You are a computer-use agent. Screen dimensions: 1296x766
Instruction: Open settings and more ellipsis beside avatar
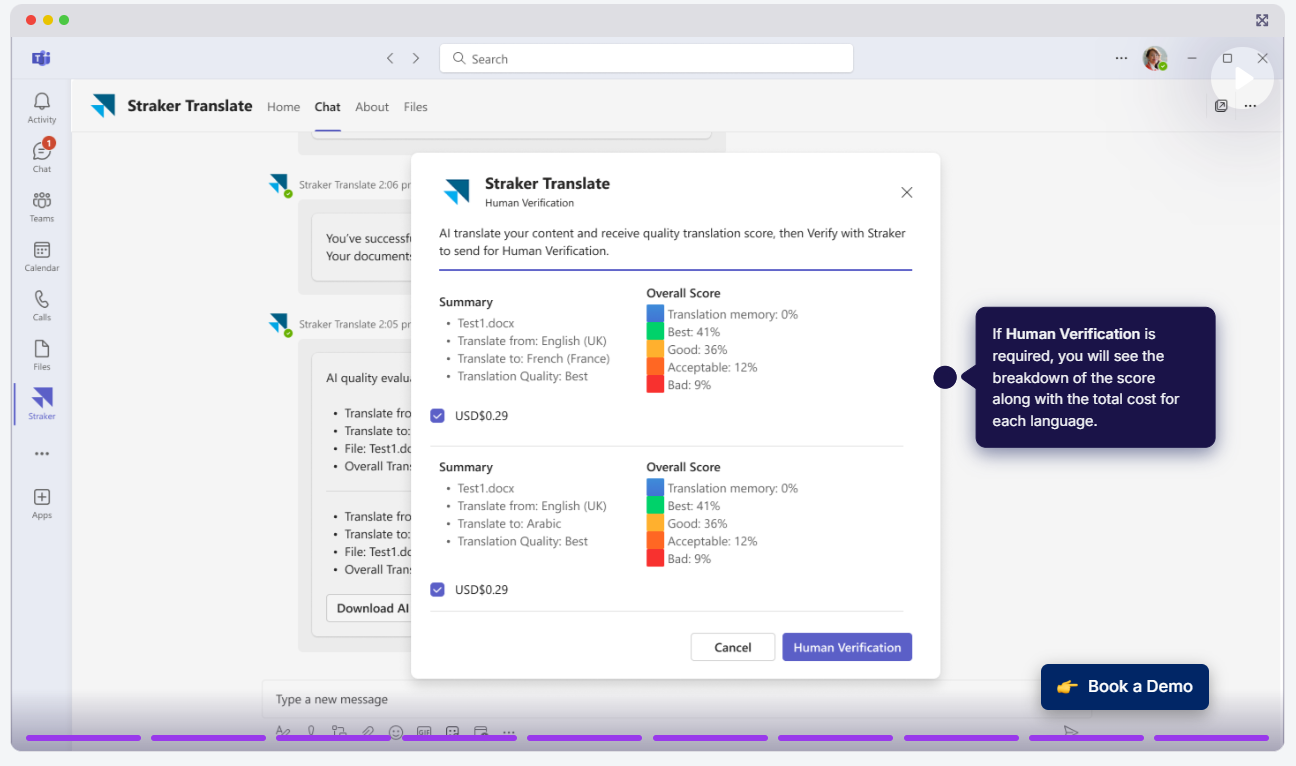click(x=1121, y=58)
